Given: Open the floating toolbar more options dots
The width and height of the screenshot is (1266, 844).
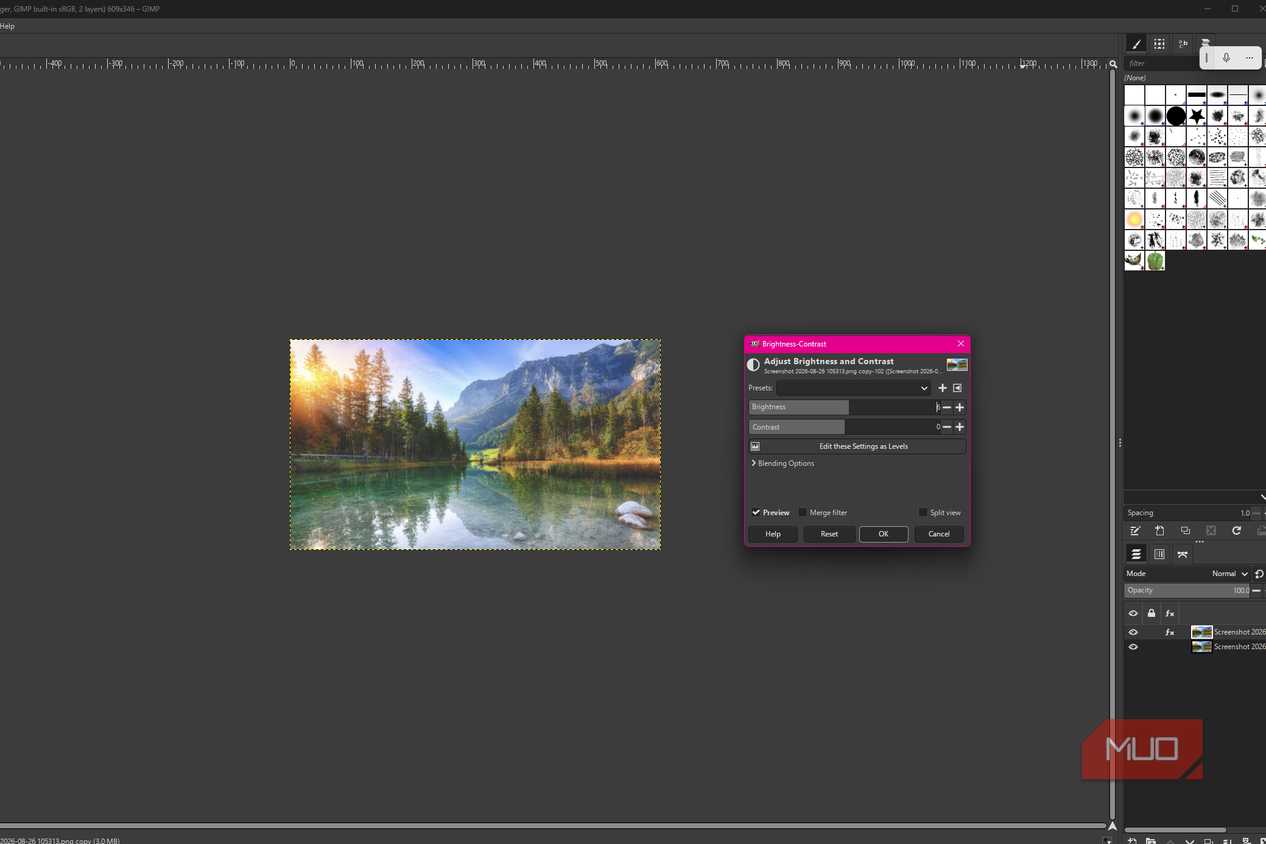Looking at the screenshot, I should [1249, 58].
